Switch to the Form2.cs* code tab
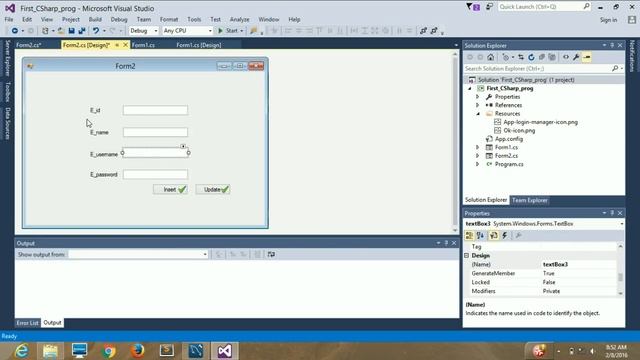 pyautogui.click(x=29, y=45)
